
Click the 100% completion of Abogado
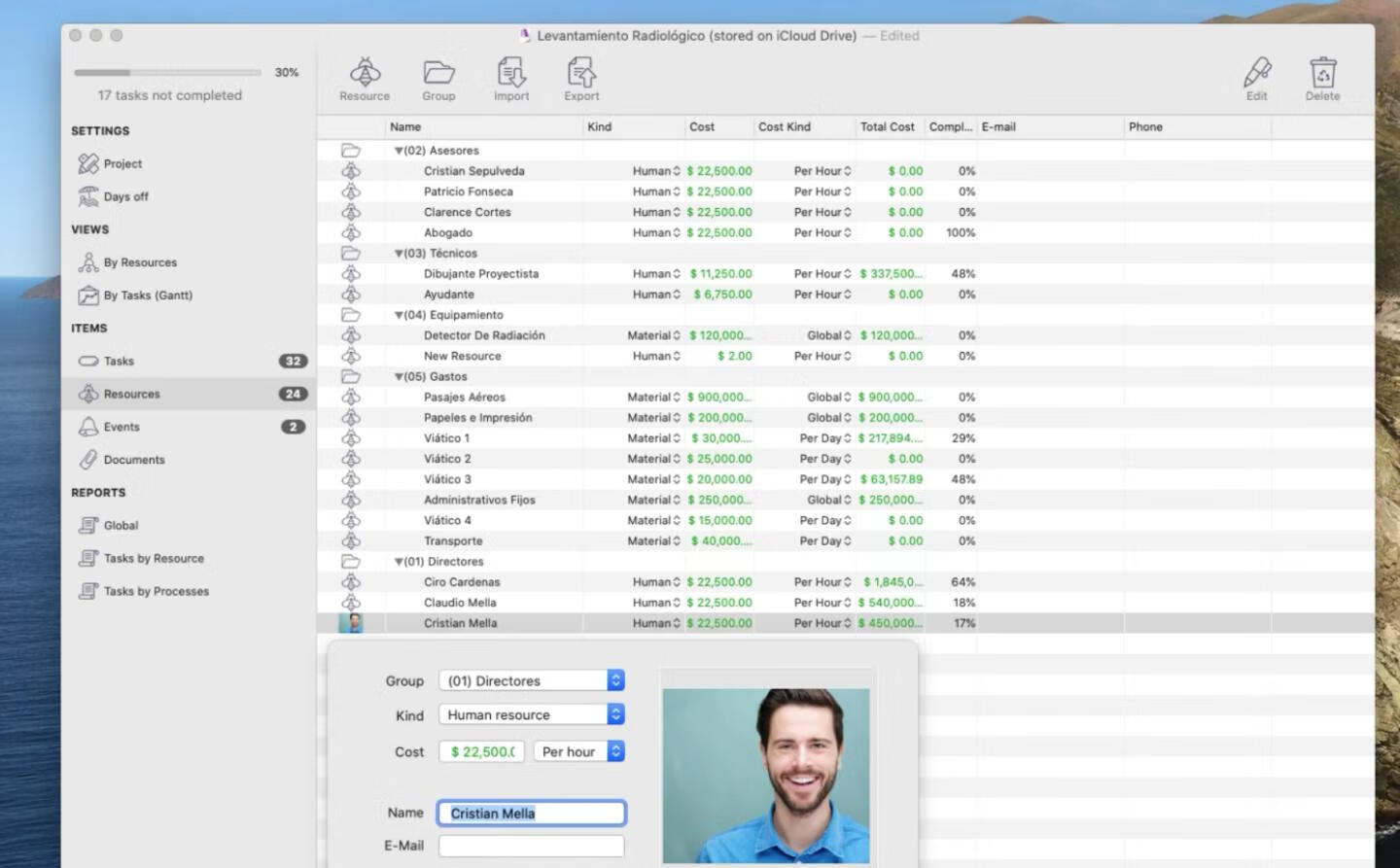pos(961,233)
